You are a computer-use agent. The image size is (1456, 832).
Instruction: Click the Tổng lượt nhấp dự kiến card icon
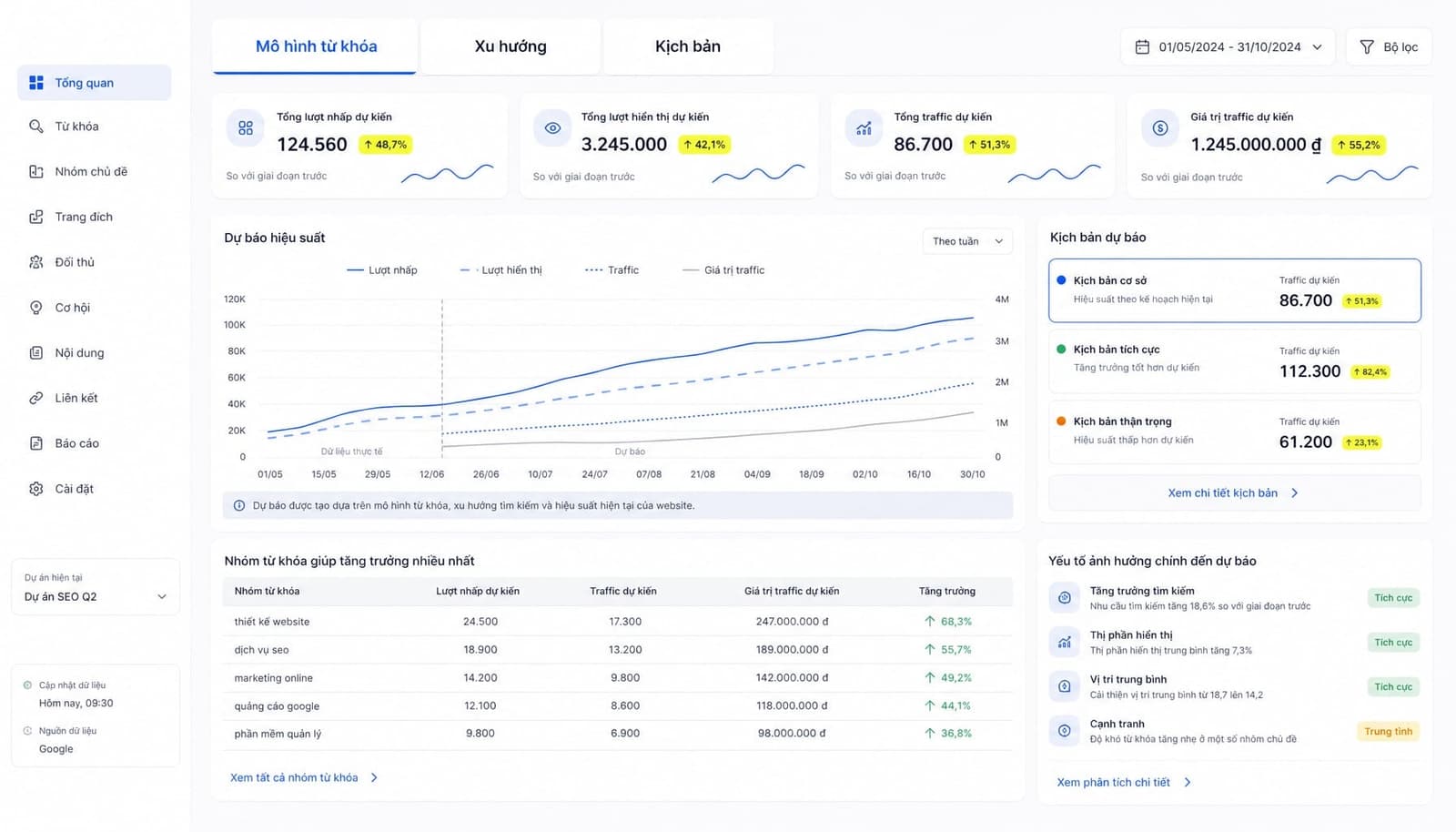[x=246, y=128]
